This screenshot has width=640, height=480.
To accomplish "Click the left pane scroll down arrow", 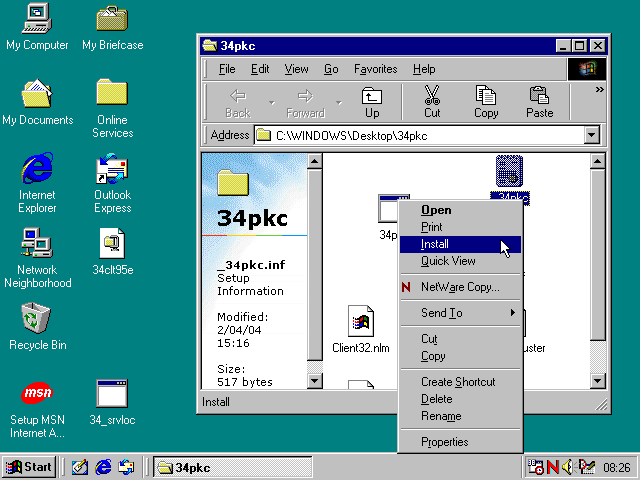I will pos(314,381).
